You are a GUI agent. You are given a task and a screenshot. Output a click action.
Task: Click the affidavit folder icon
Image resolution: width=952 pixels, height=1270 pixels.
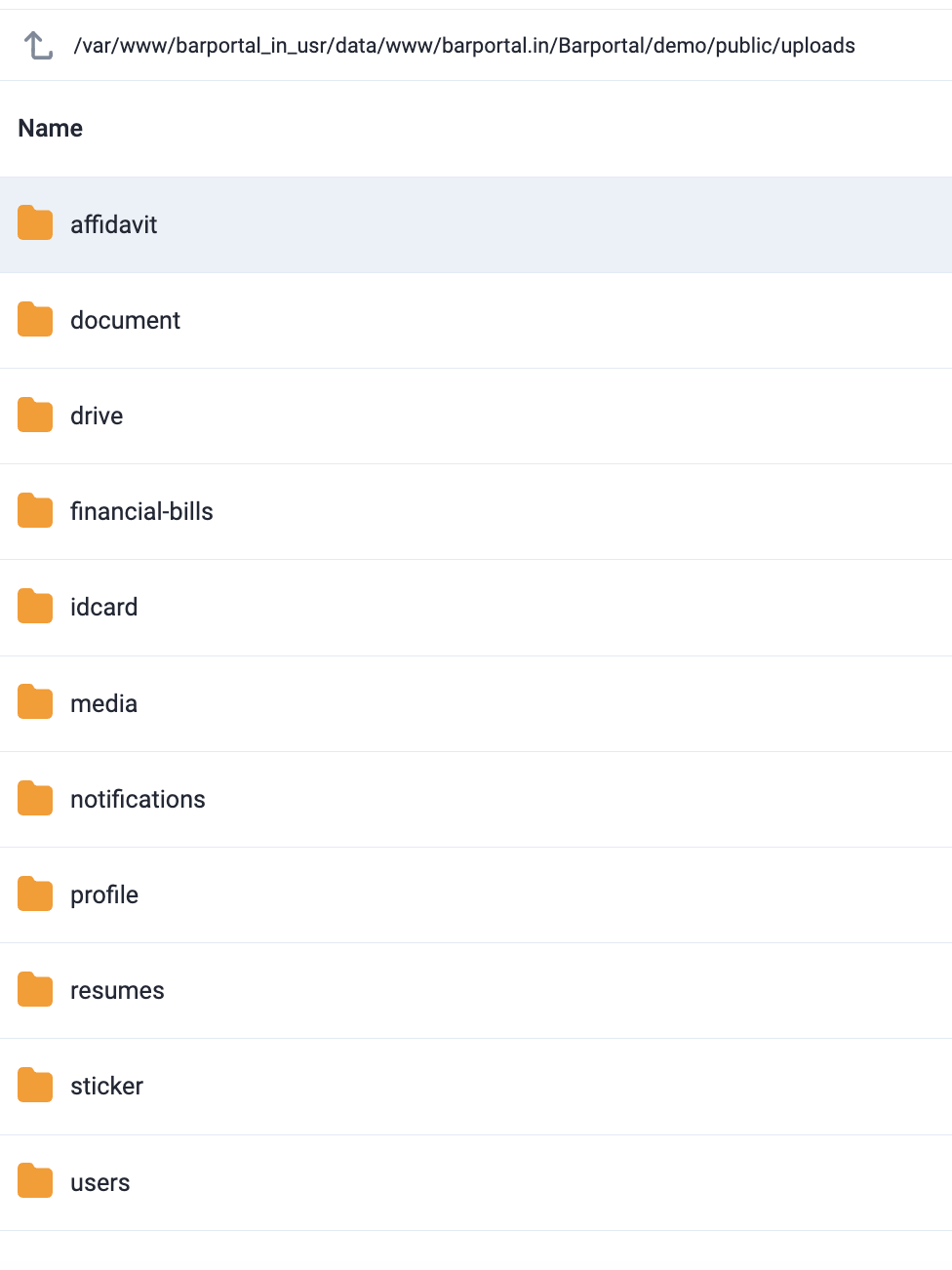point(35,223)
